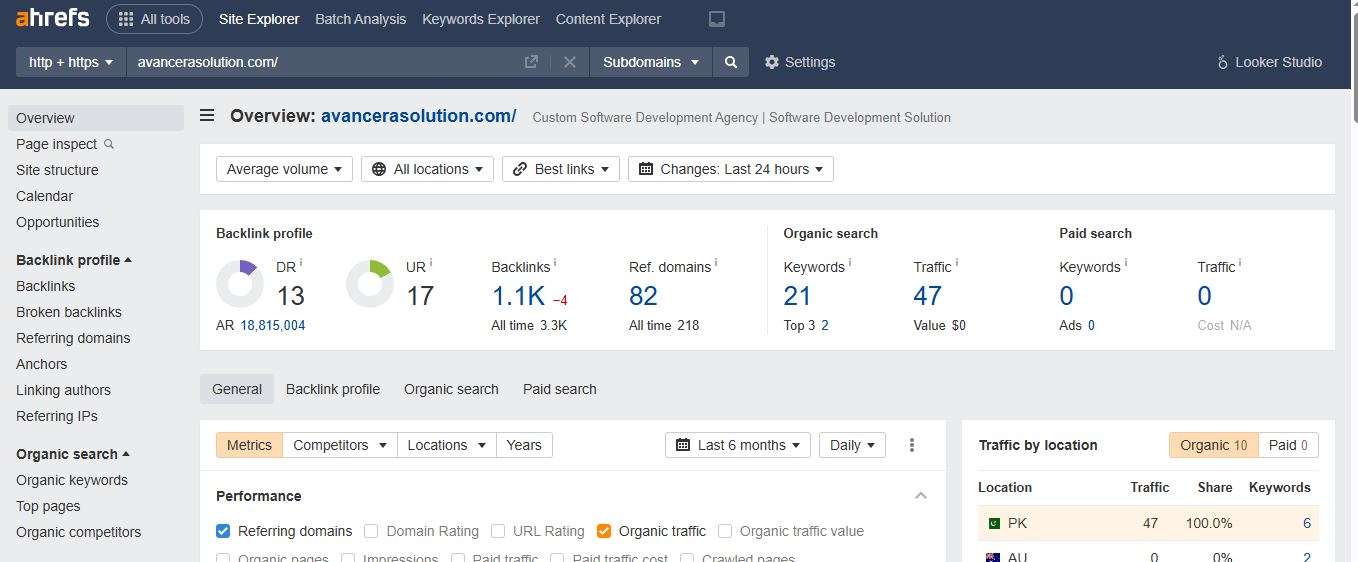Click the Backlinks info icon

click(x=555, y=263)
